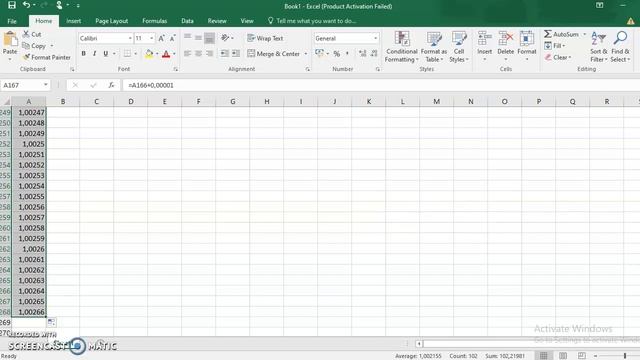The height and width of the screenshot is (360, 640).
Task: Switch to Page Break Preview view
Action: coord(582,356)
